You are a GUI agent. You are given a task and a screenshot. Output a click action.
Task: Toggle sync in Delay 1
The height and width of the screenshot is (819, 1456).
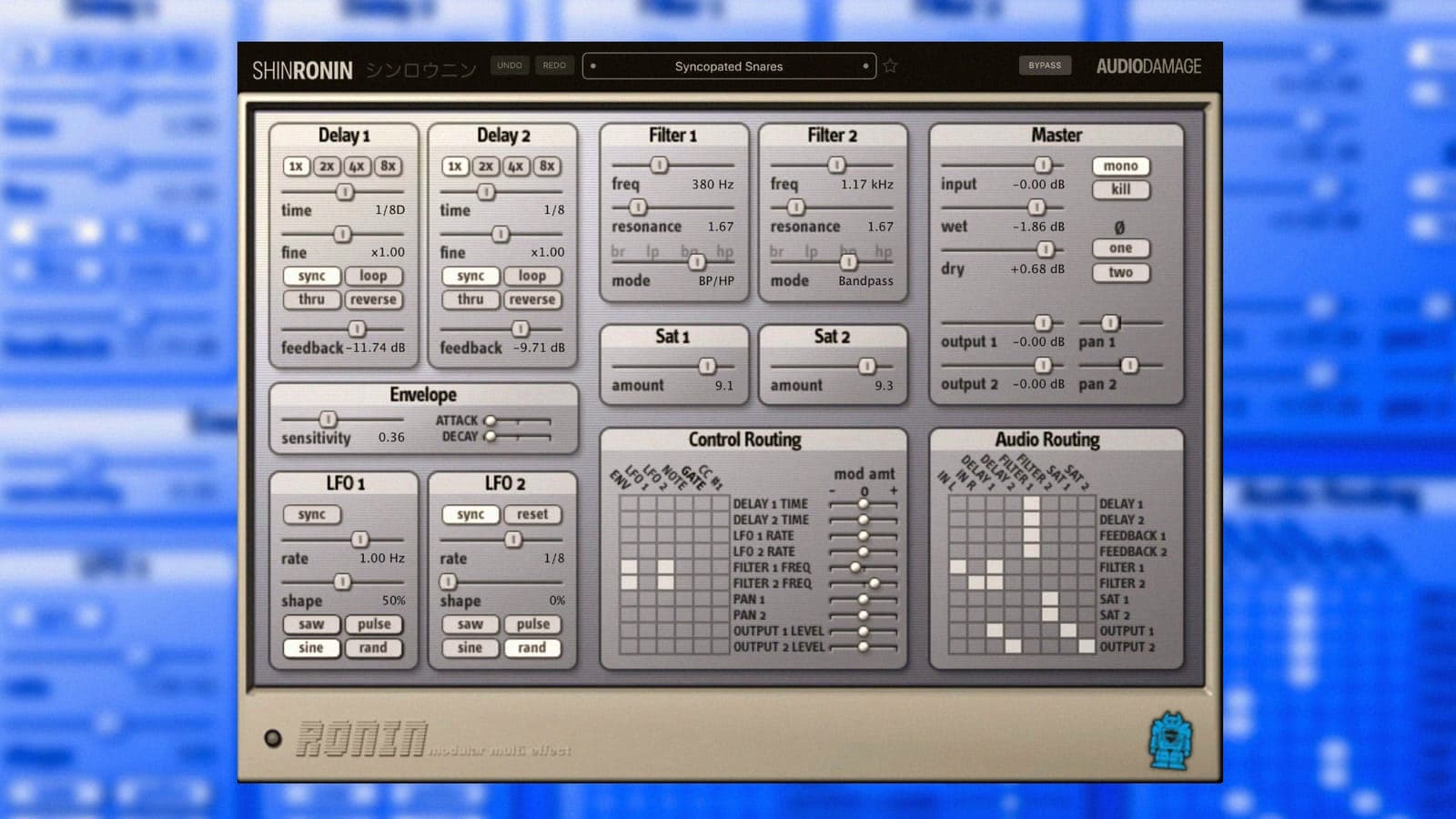(x=311, y=276)
